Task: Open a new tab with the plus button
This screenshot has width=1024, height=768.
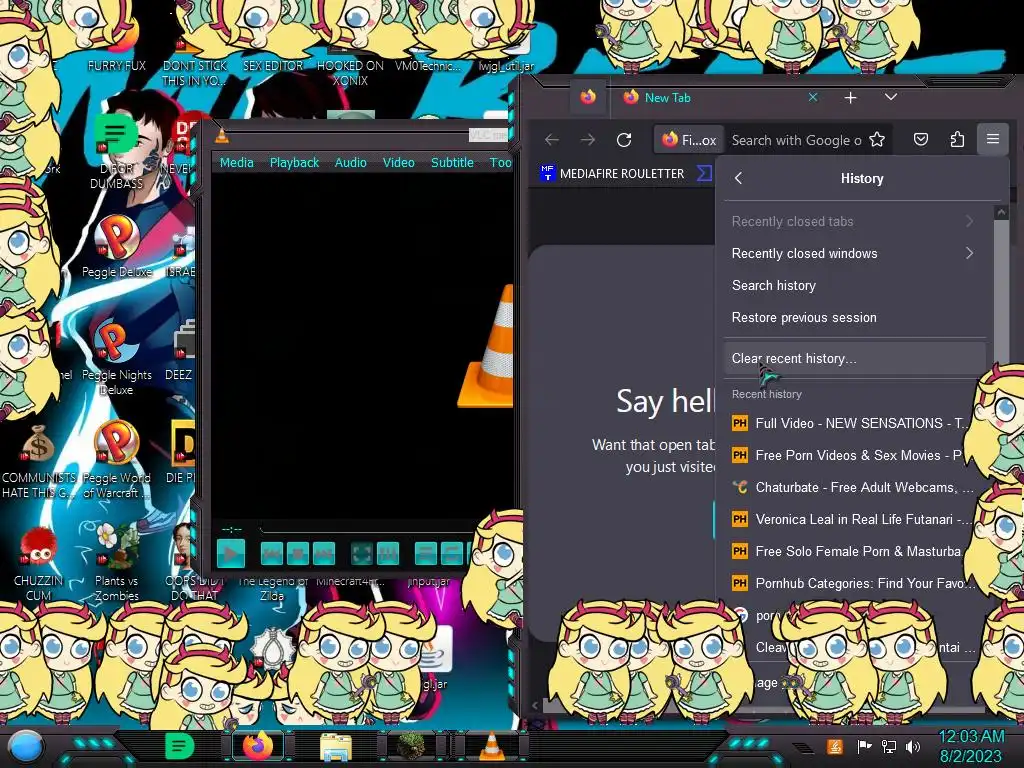Action: [850, 98]
